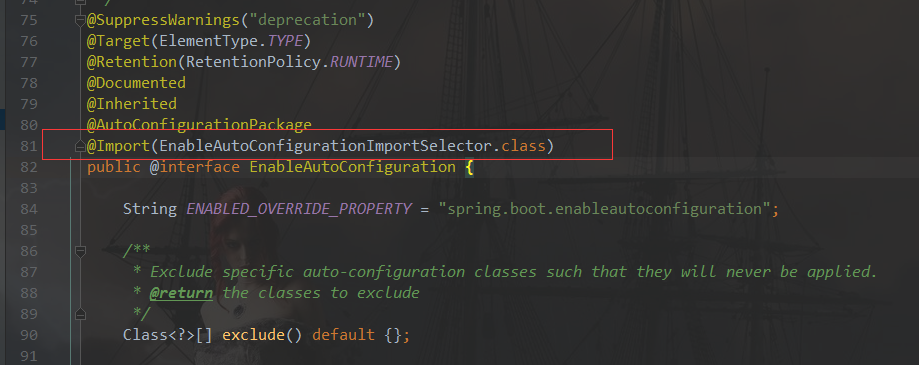This screenshot has height=365, width=919.
Task: Click the ENABLED_OVERRIDE_PROPERTY constant
Action: click(299, 209)
